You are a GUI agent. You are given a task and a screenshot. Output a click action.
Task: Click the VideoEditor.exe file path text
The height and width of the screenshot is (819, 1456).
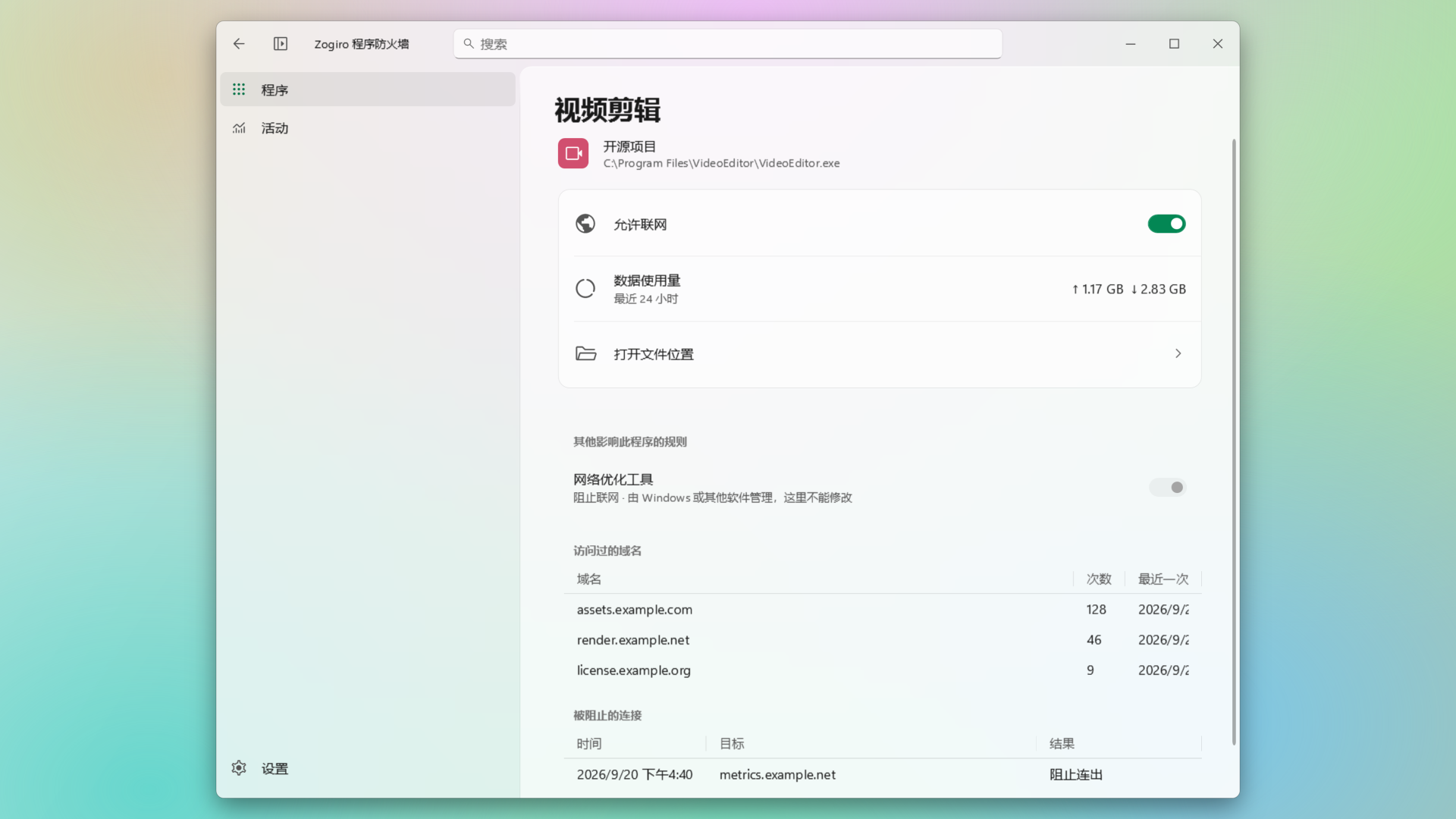pos(721,163)
